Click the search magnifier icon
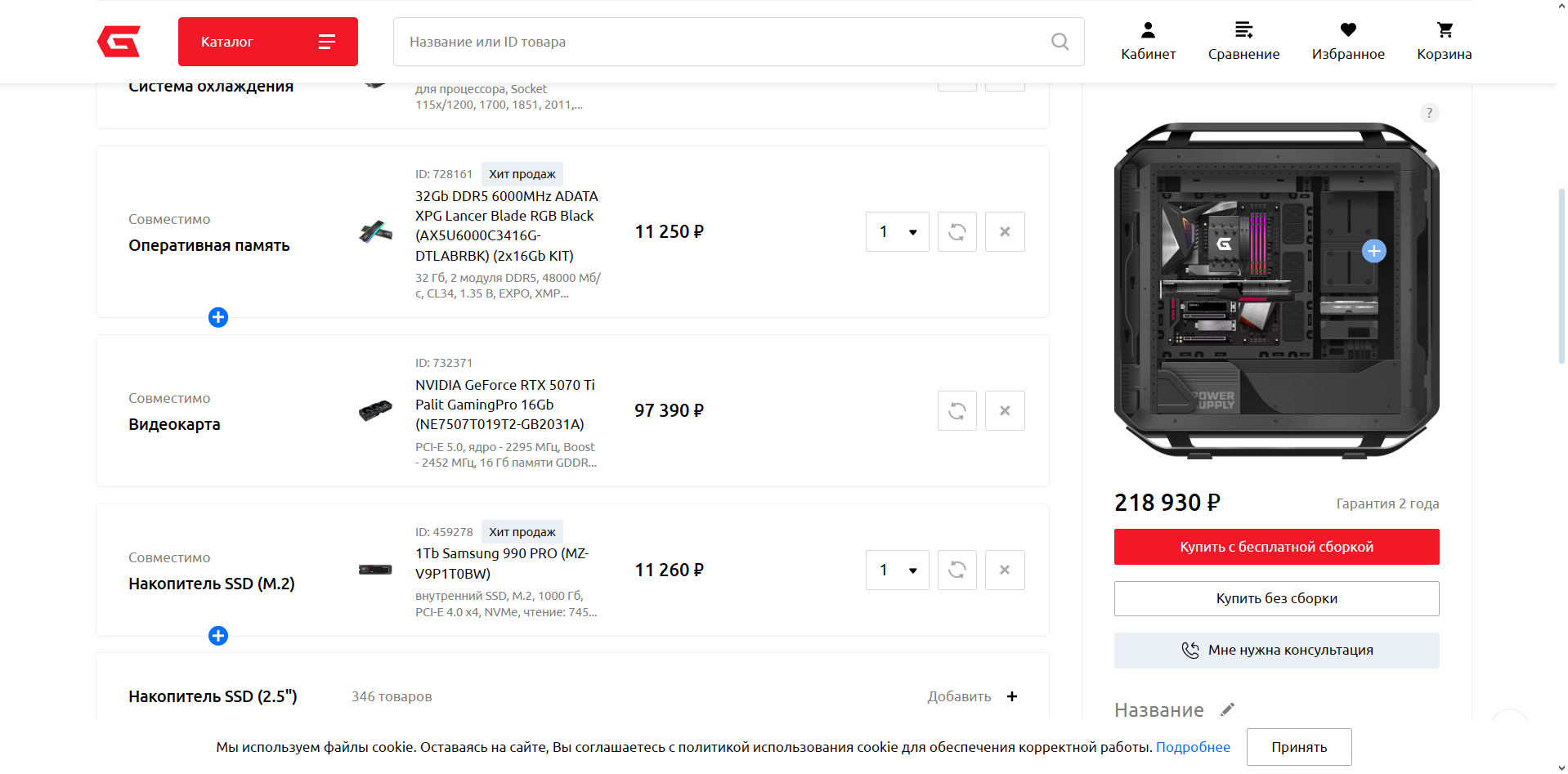 1060,42
